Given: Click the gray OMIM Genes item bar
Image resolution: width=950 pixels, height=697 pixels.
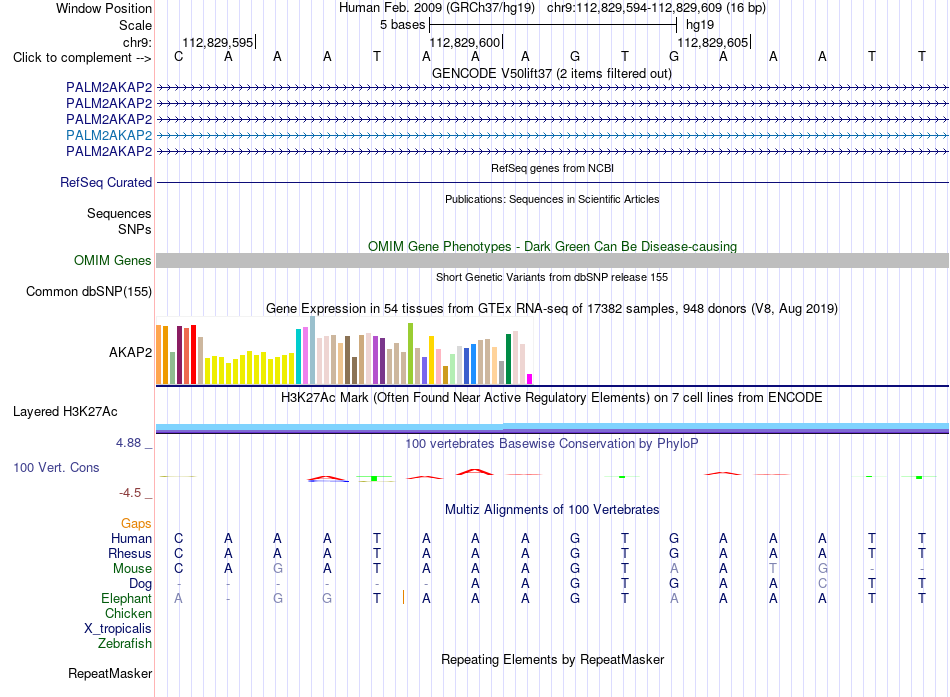Looking at the screenshot, I should click(x=552, y=261).
